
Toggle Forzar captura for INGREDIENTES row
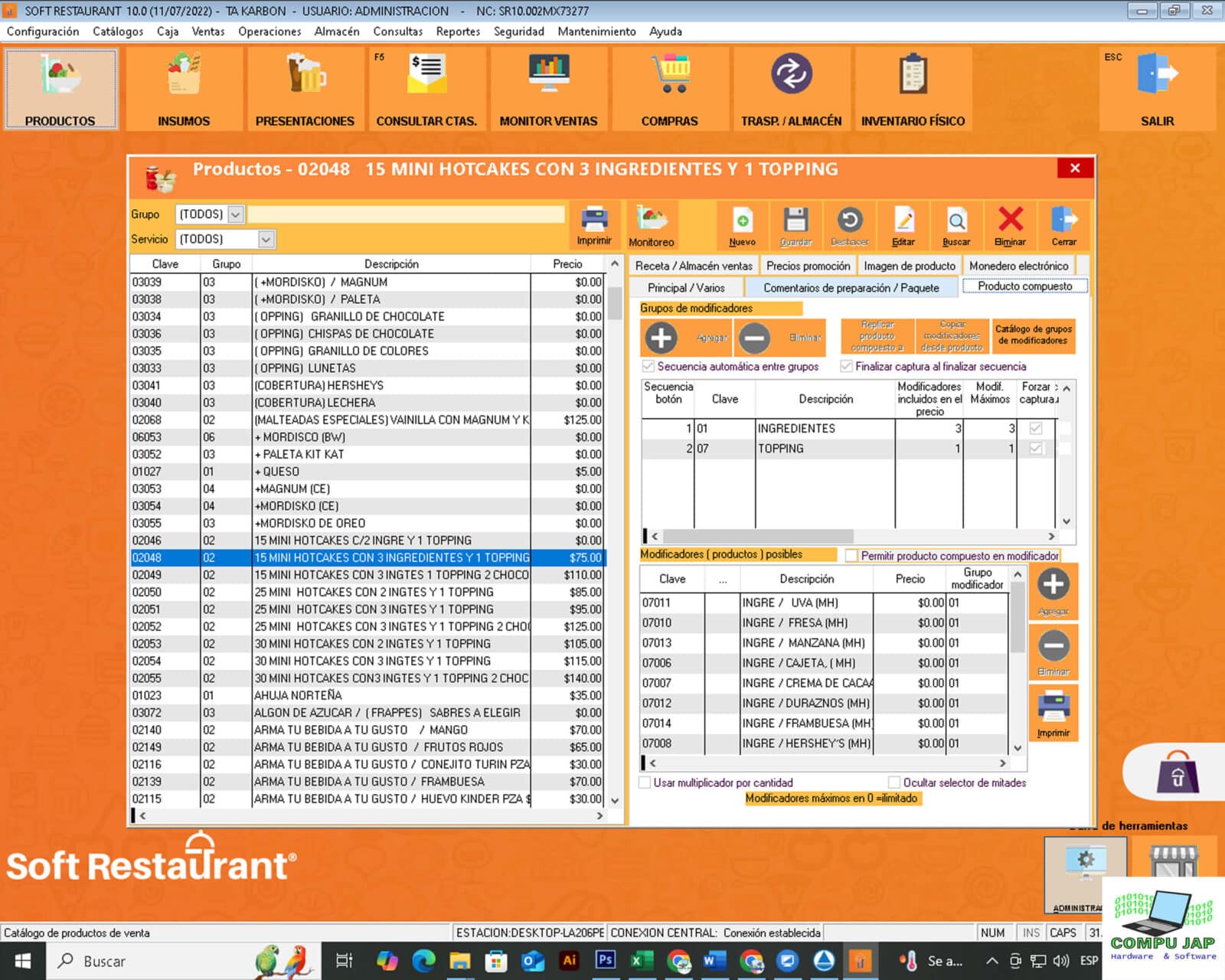click(1036, 429)
